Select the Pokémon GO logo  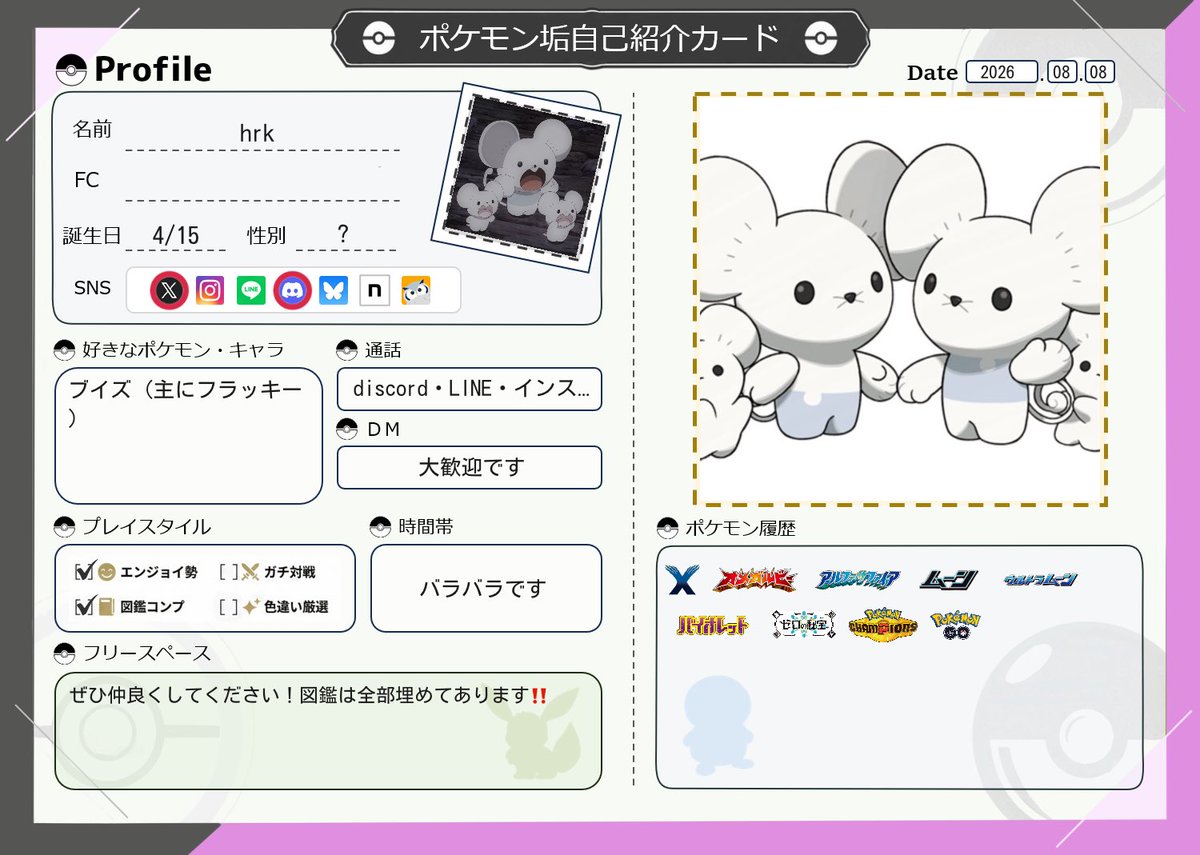point(956,624)
